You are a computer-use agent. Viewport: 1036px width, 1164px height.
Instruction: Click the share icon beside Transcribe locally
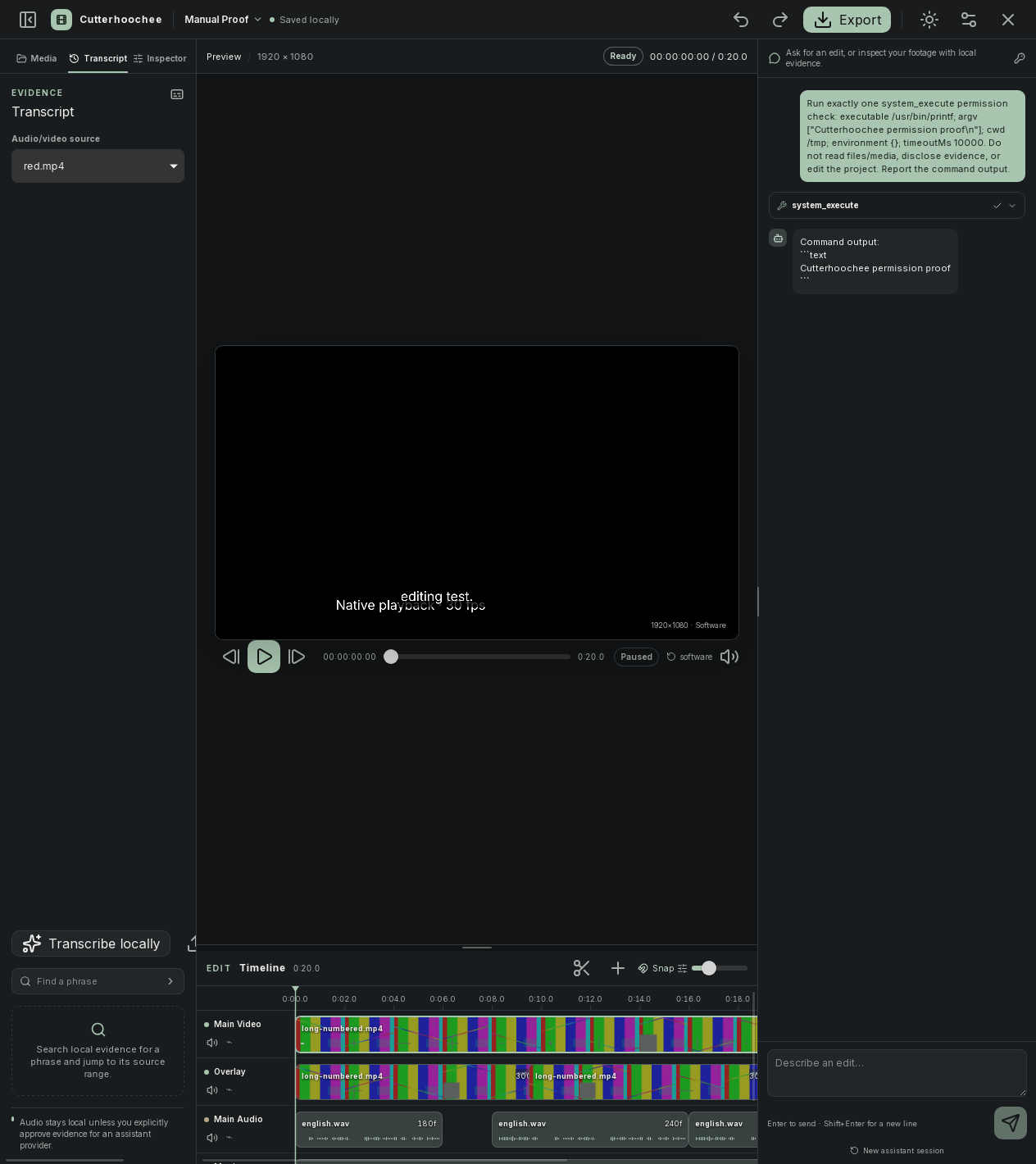tap(192, 943)
